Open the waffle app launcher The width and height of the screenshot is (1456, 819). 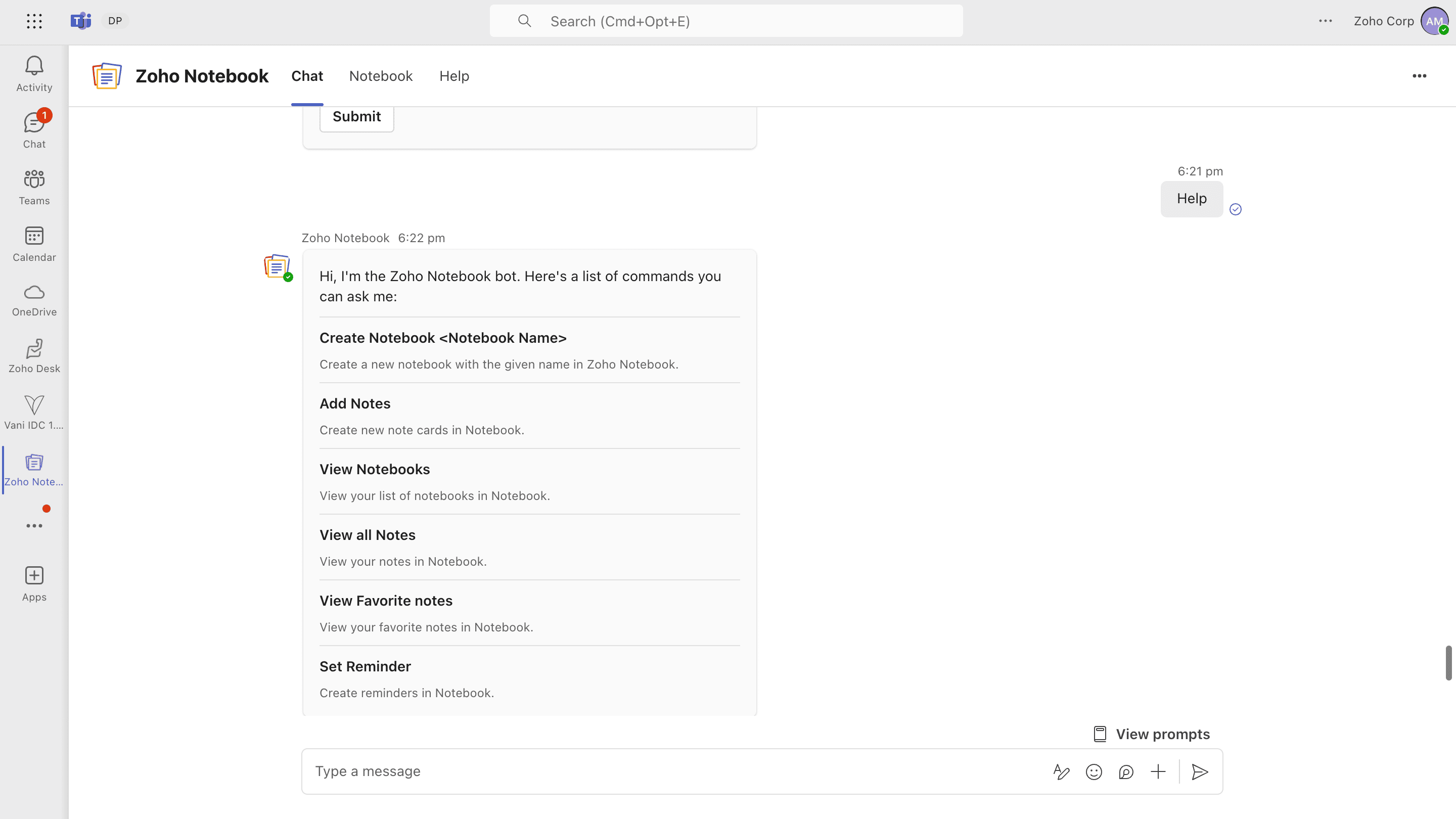point(34,21)
